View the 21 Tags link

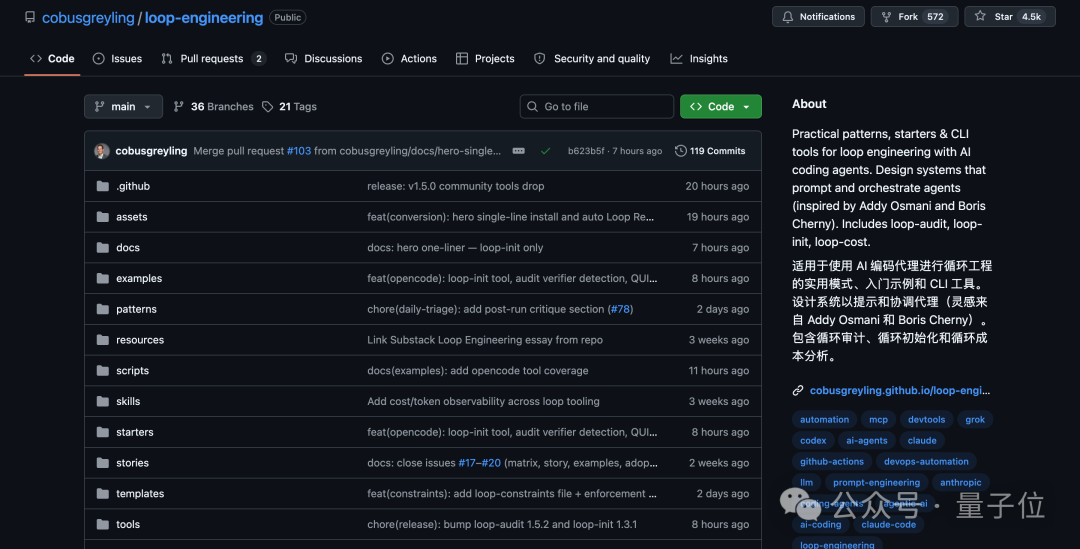289,107
